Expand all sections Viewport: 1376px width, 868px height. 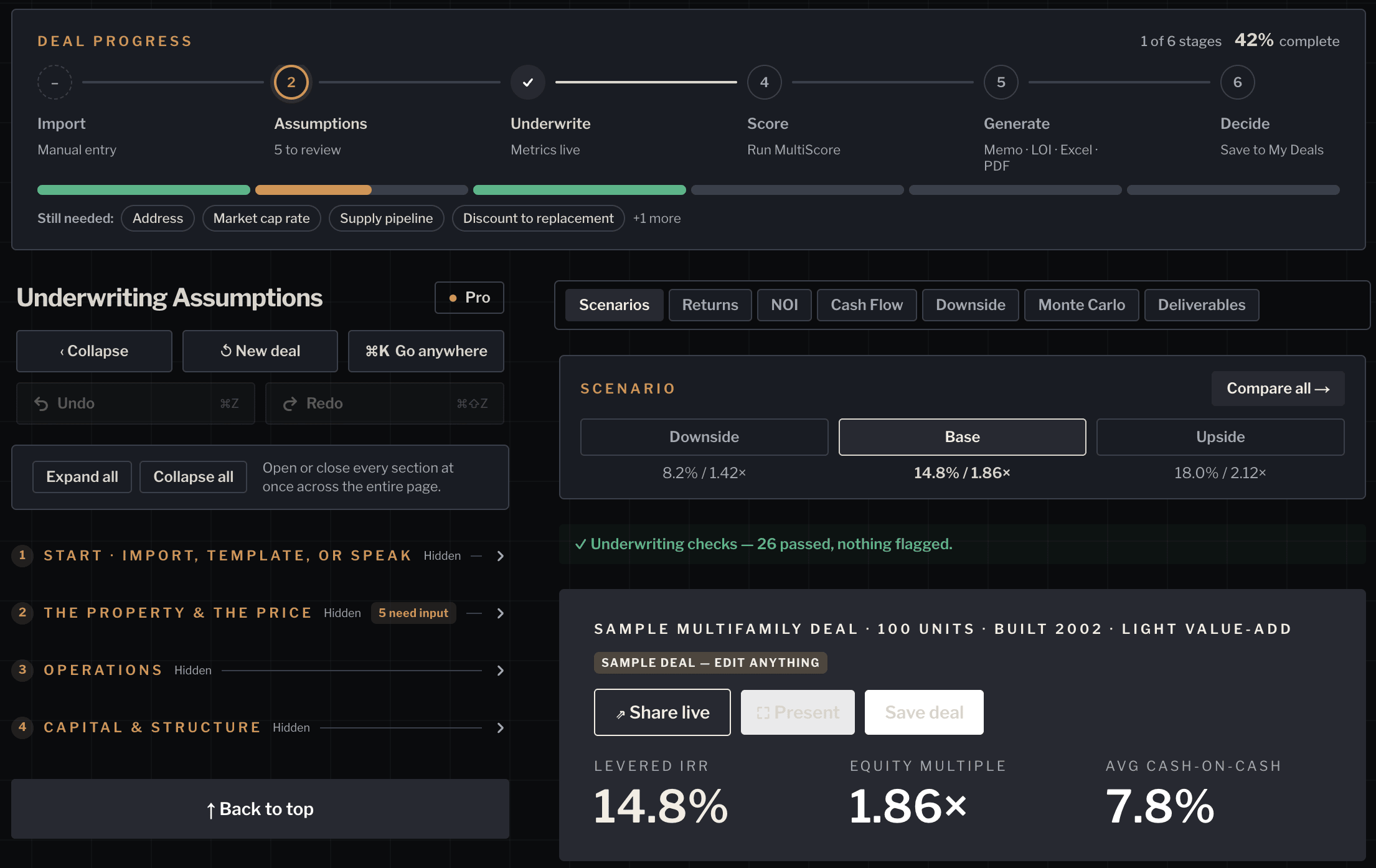(x=82, y=477)
